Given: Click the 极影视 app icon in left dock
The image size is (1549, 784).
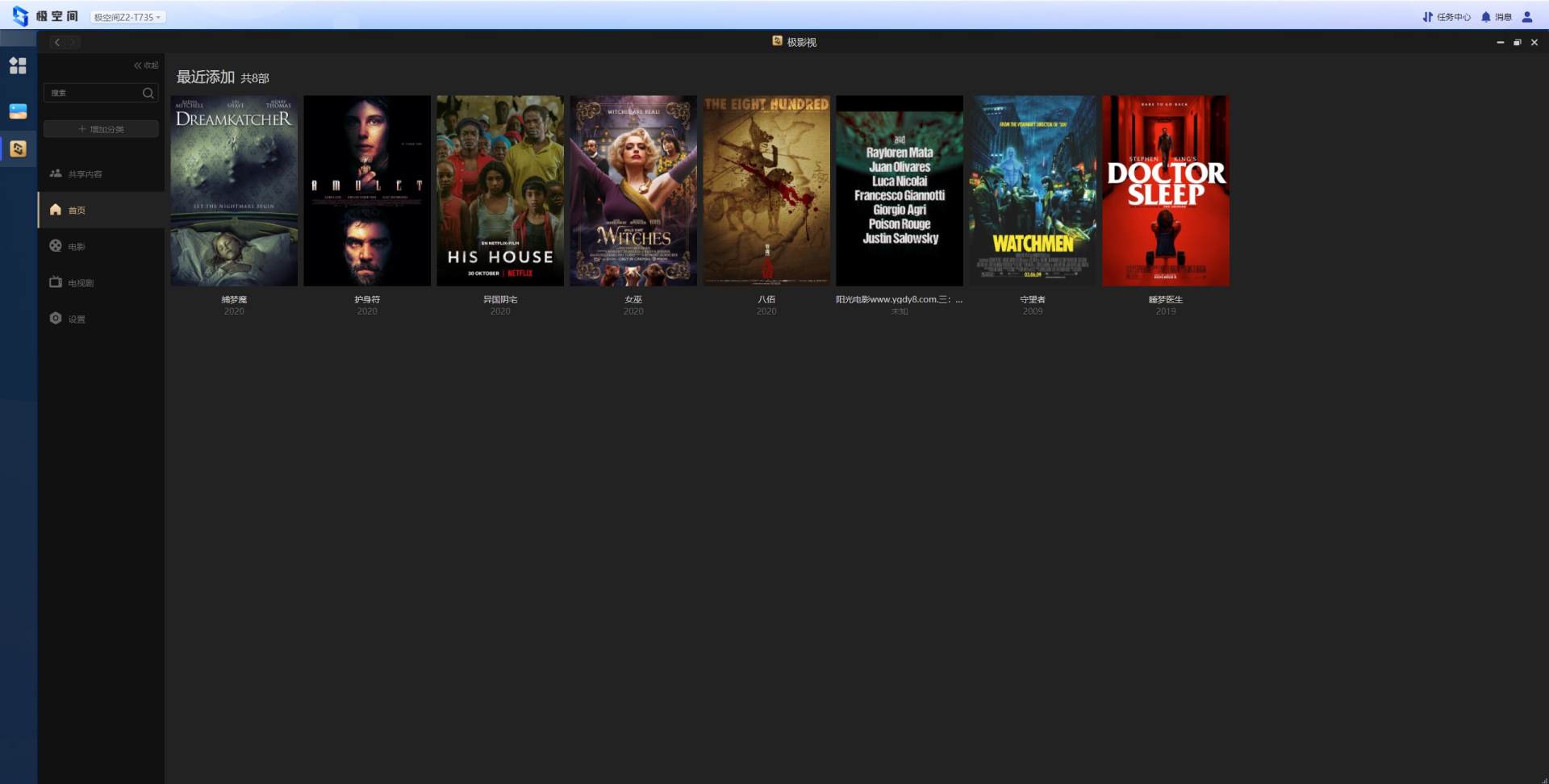Looking at the screenshot, I should (18, 148).
